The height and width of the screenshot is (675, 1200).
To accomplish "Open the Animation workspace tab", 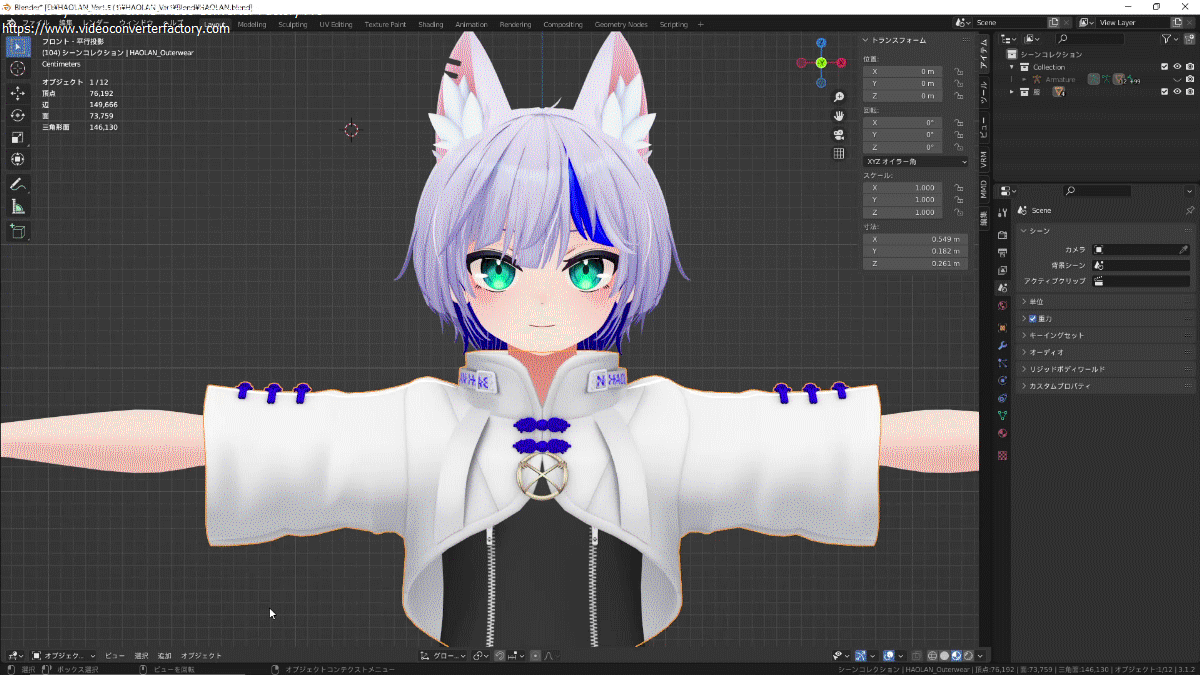I will point(471,22).
